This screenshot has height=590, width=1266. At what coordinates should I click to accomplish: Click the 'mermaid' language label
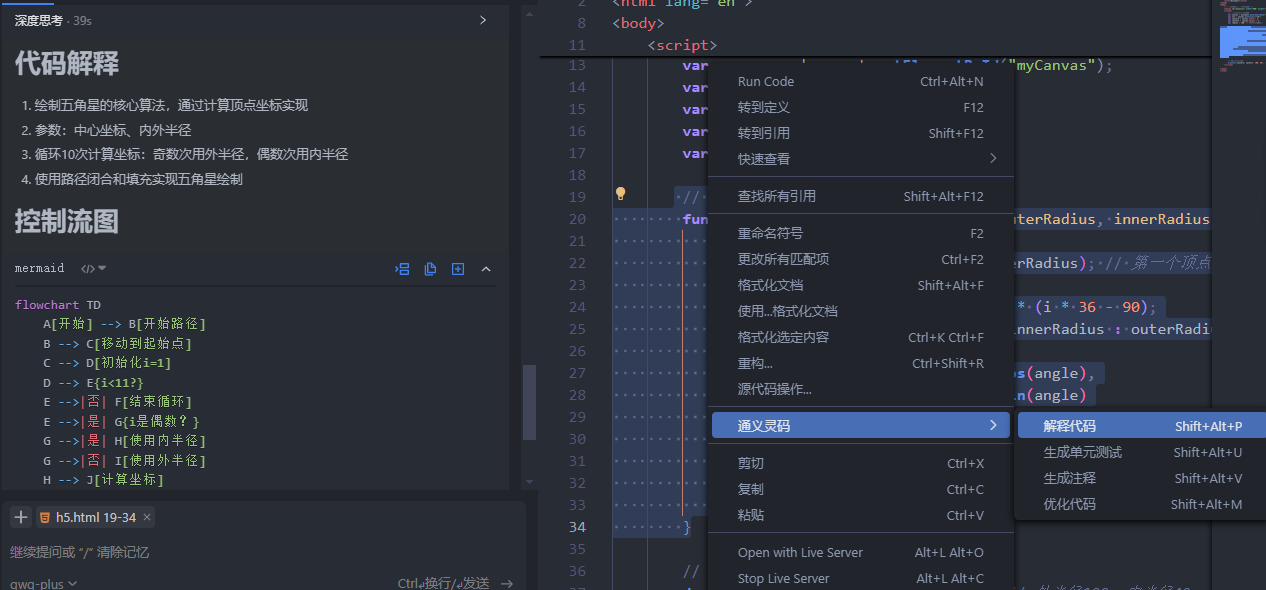point(39,268)
